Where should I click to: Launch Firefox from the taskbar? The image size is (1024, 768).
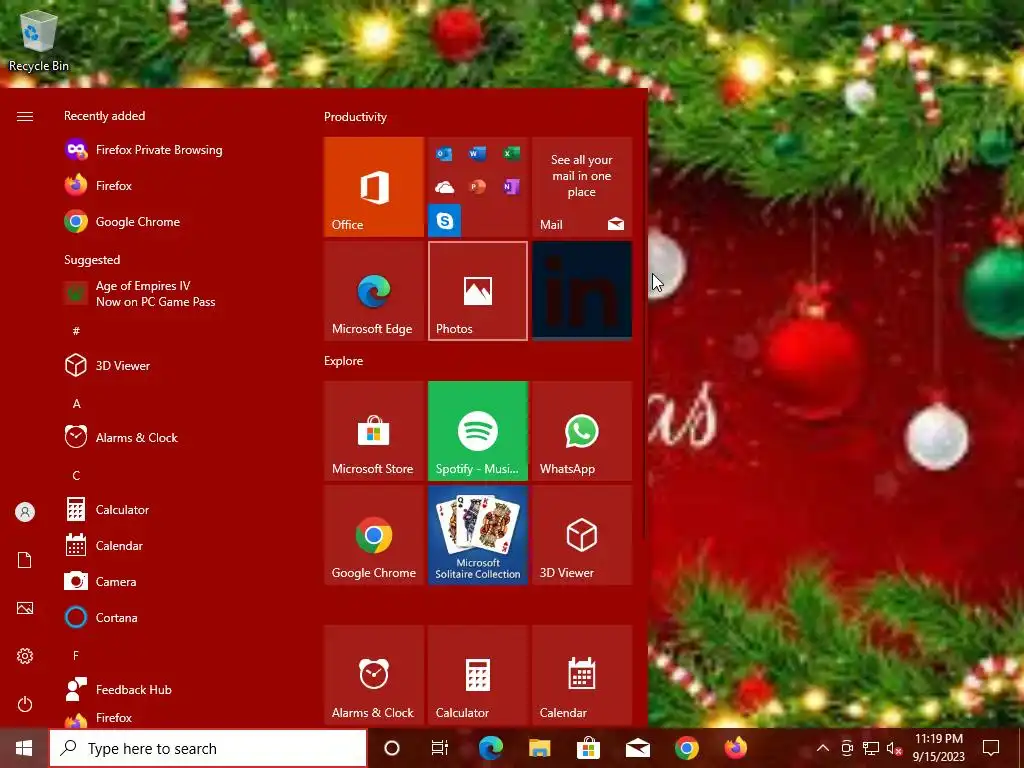[x=735, y=748]
